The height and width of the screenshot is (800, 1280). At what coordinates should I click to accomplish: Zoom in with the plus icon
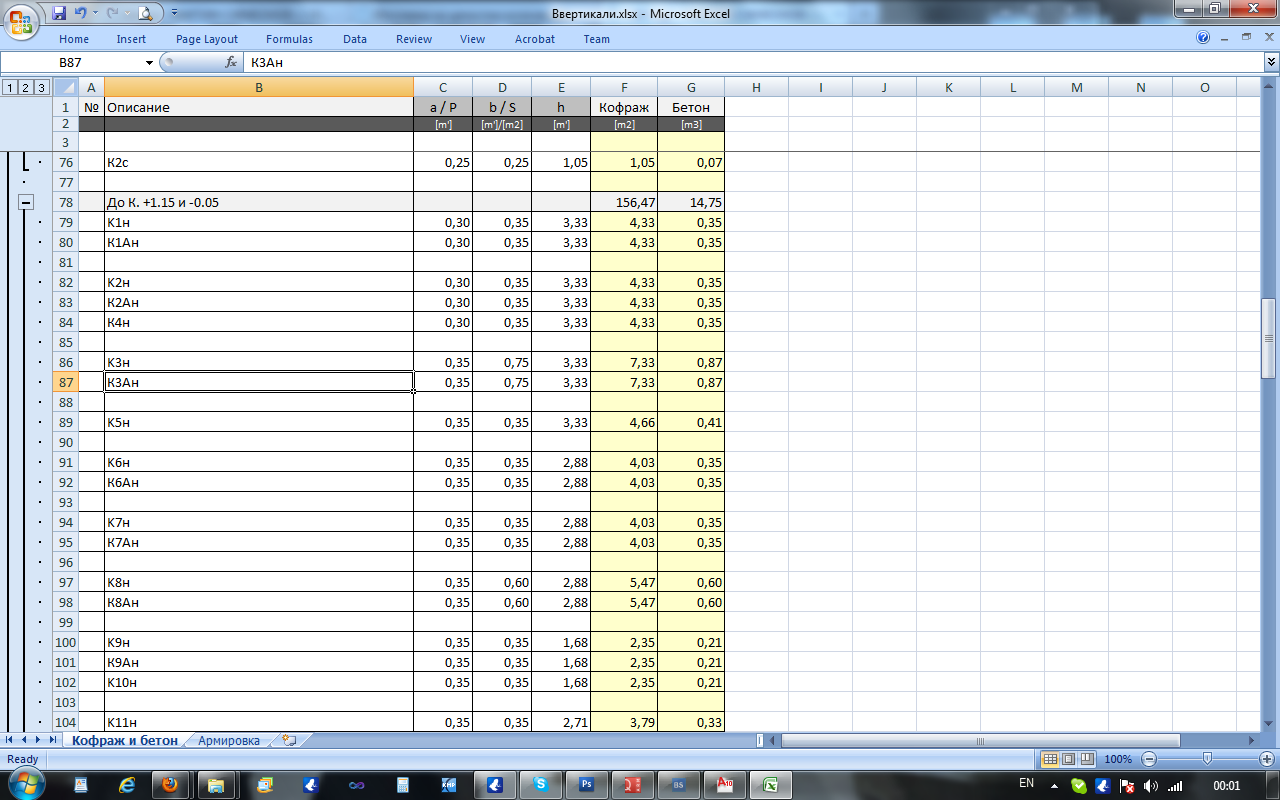[x=1266, y=759]
